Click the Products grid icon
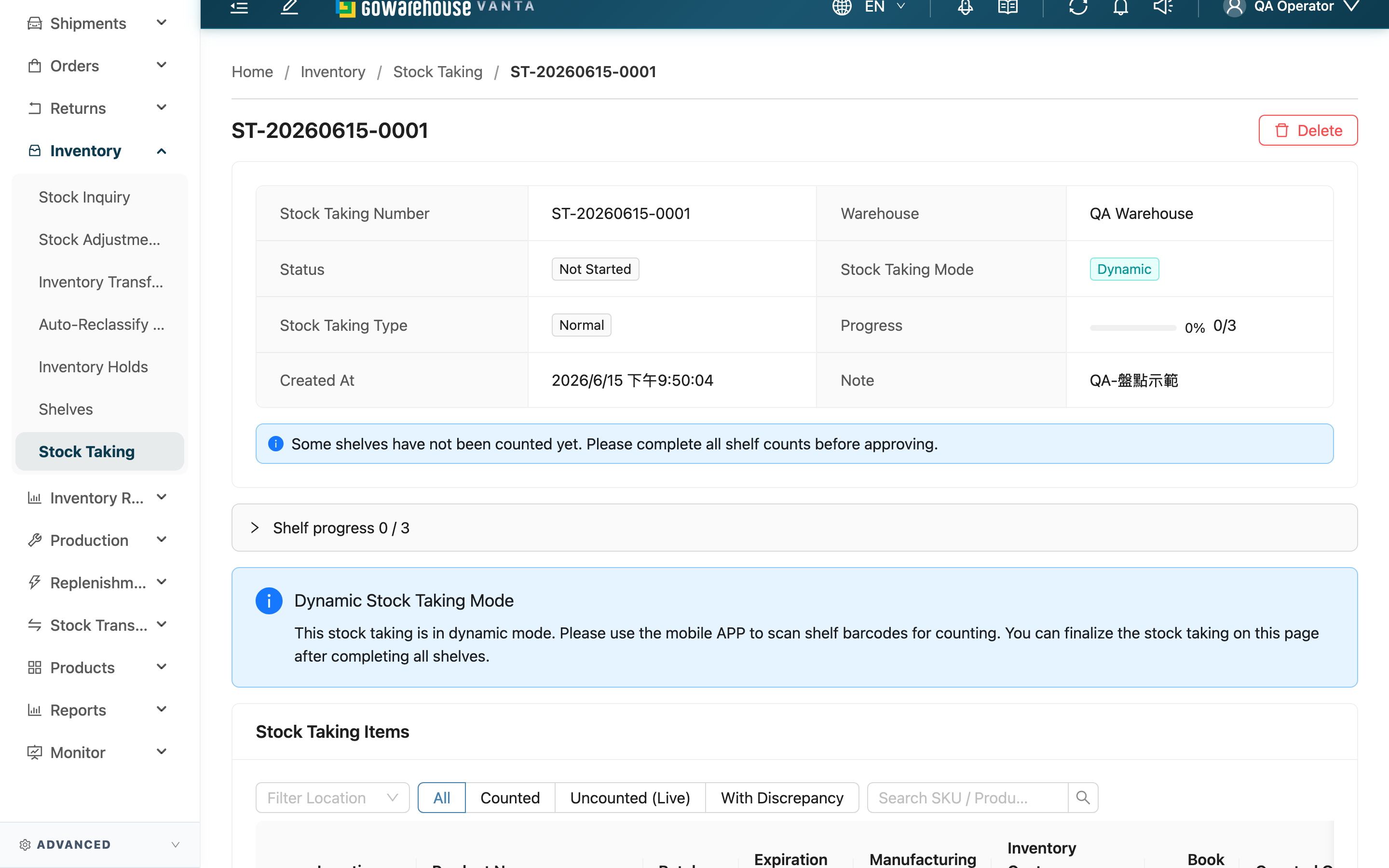 (34, 667)
